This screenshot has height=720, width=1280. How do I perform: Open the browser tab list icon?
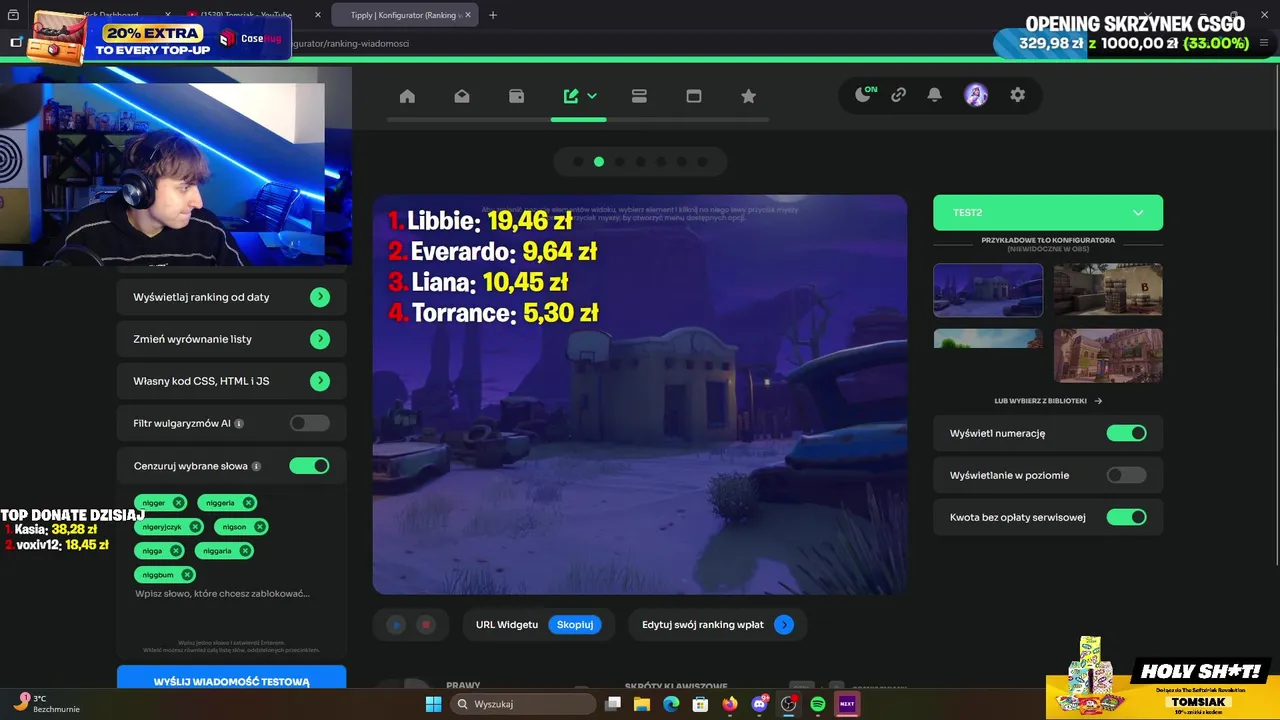(x=13, y=15)
